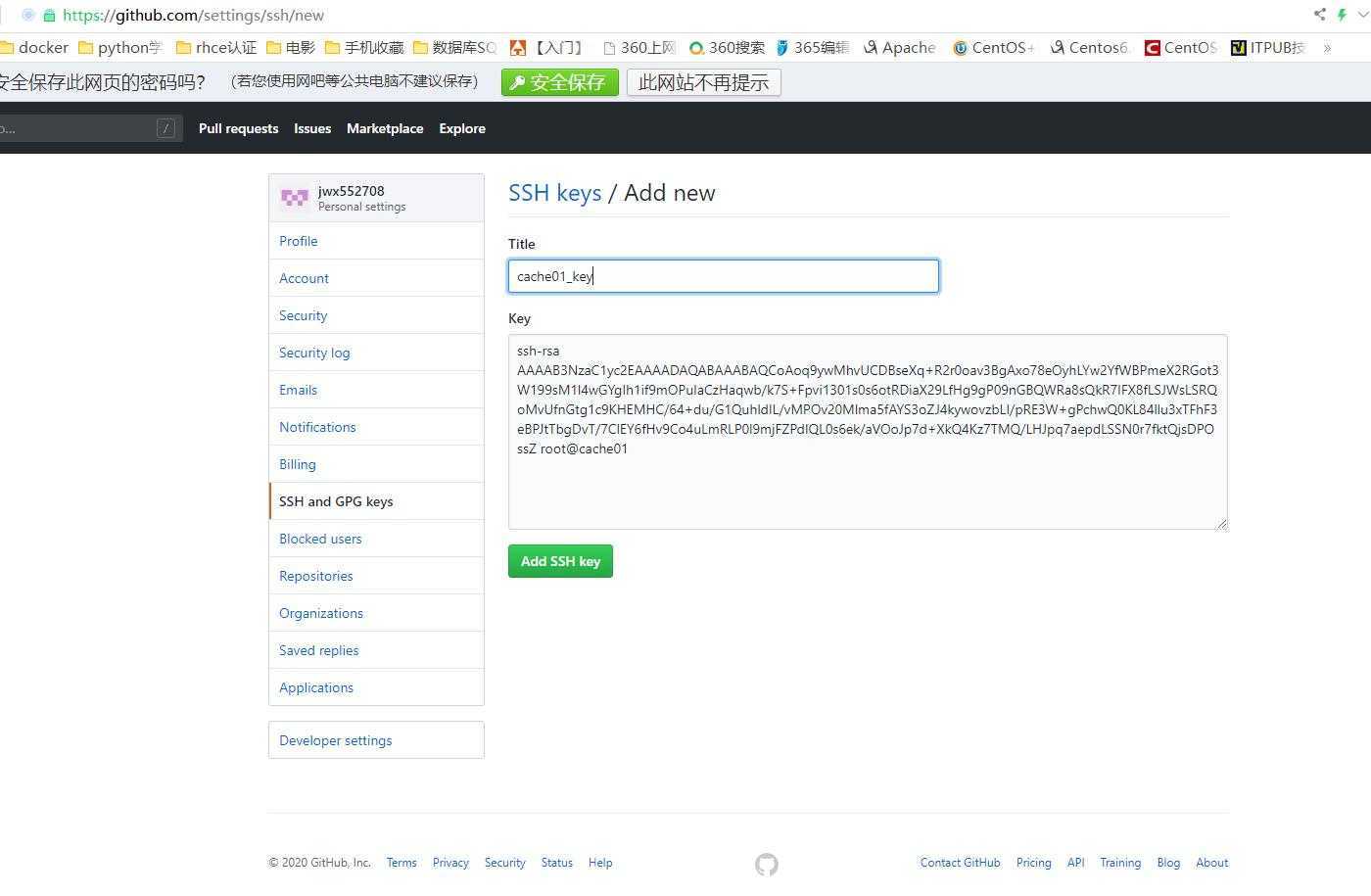1371x896 pixels.
Task: Open Marketplace in top navigation
Action: (x=385, y=128)
